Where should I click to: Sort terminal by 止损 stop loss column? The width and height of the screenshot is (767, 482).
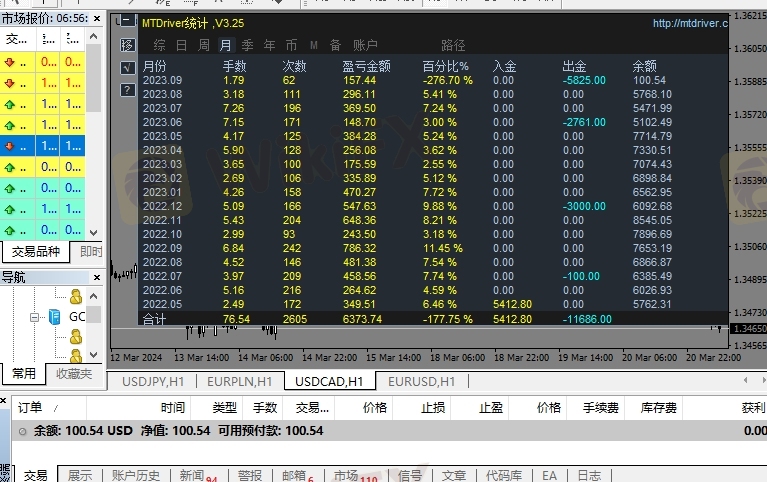click(x=422, y=408)
